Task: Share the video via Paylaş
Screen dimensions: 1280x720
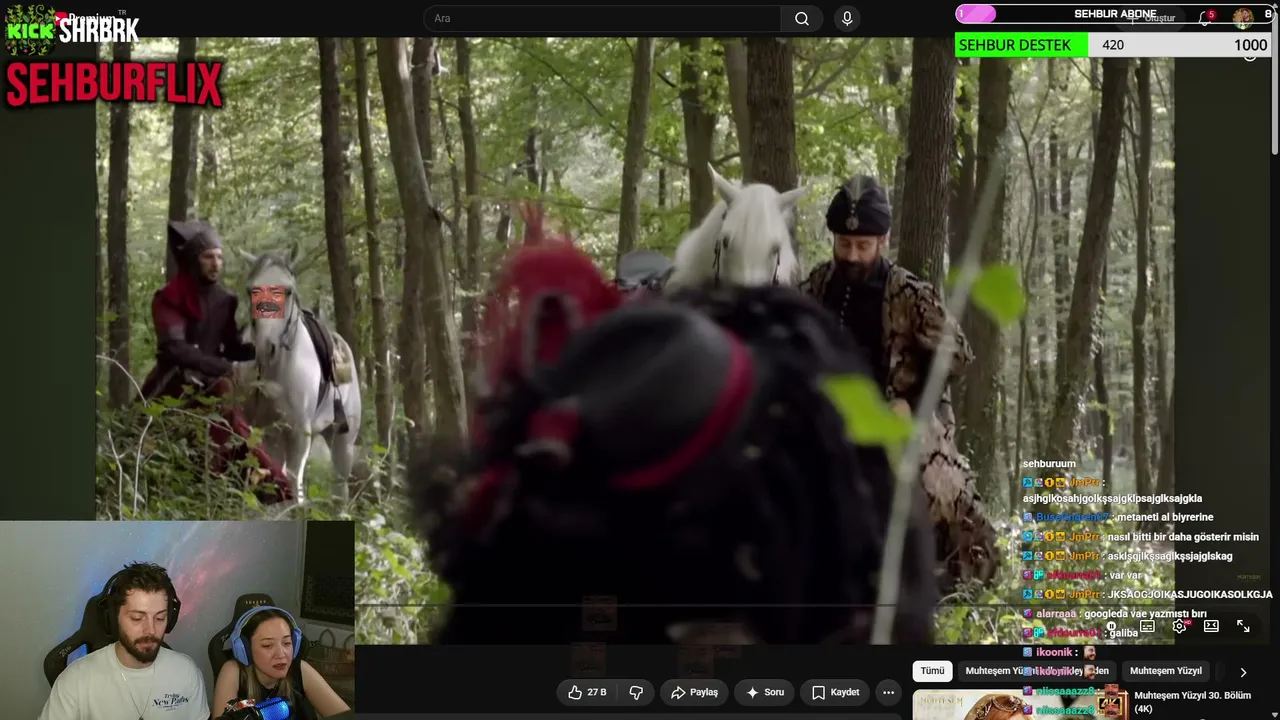Action: (x=694, y=692)
